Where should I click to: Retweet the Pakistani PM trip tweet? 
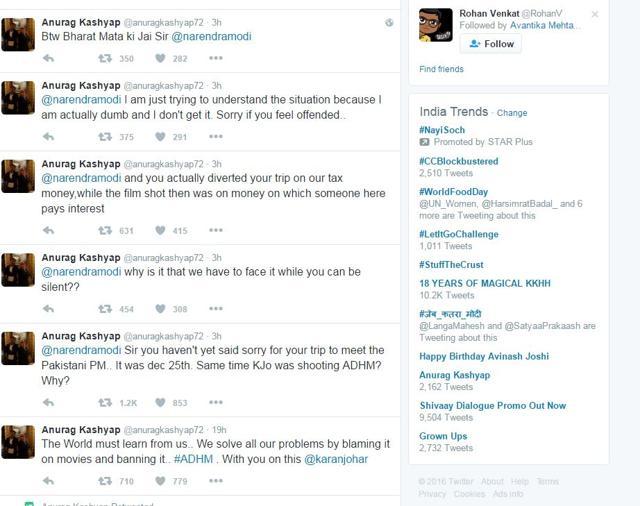point(105,403)
